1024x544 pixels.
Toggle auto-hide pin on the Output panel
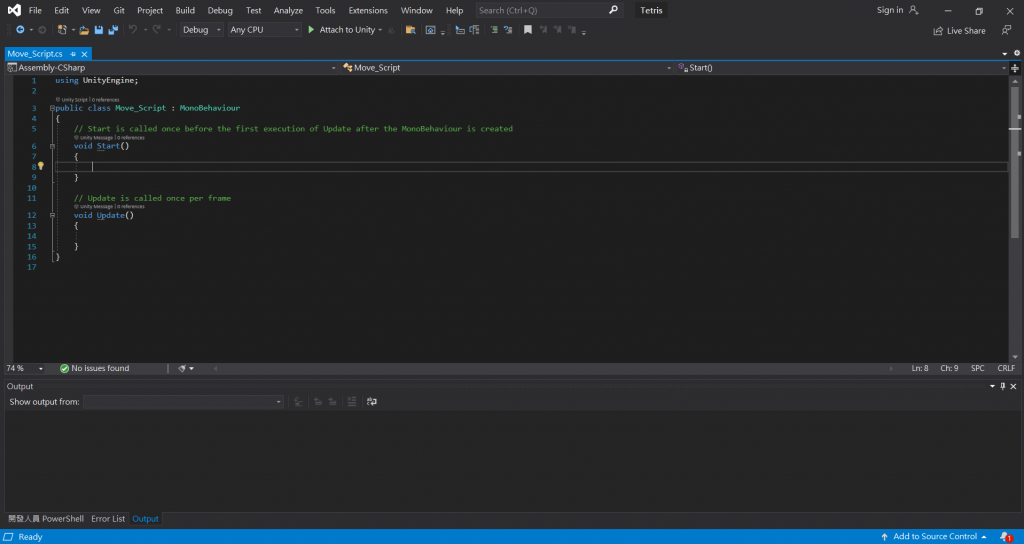pos(1003,386)
